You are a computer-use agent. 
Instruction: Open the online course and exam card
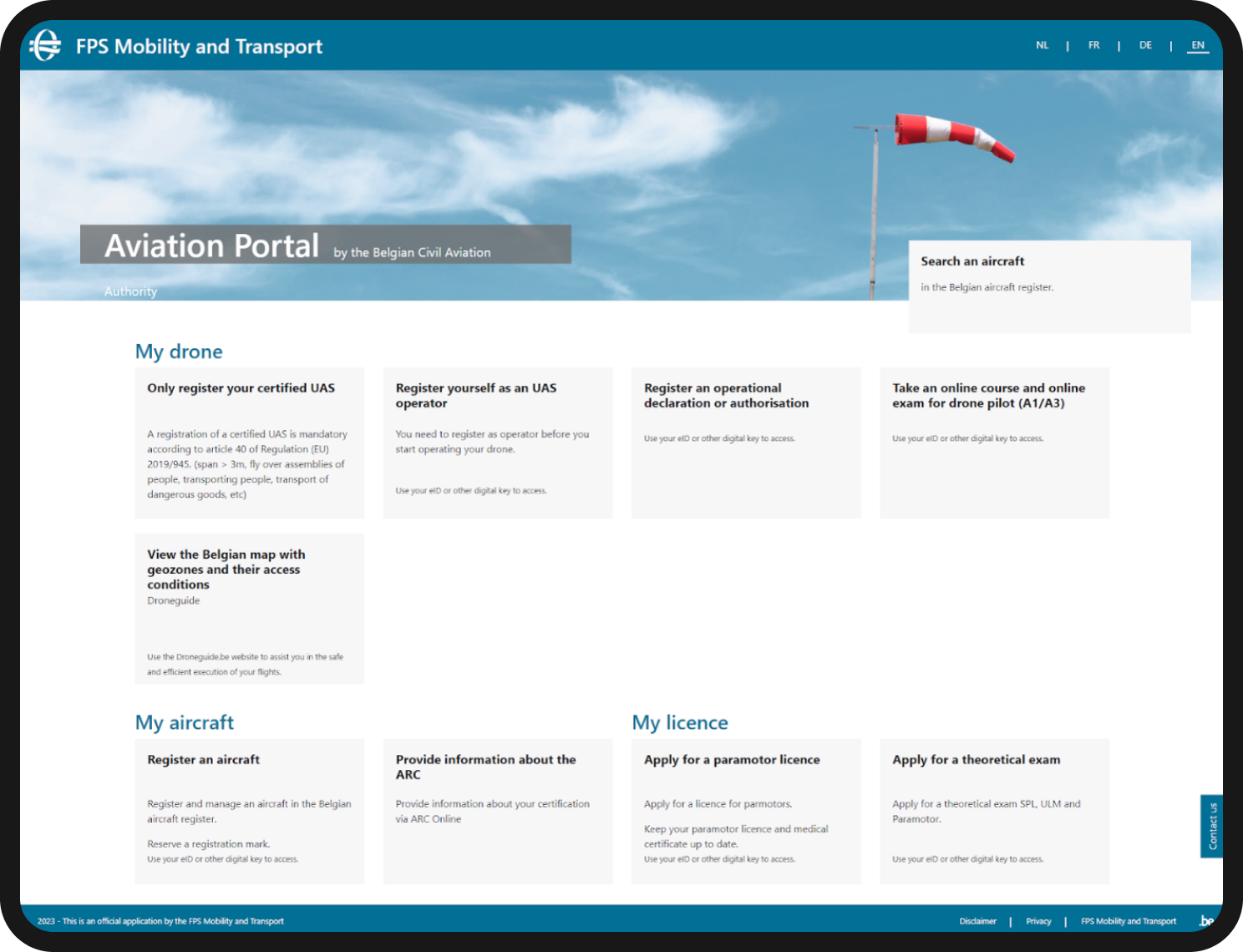click(x=994, y=442)
